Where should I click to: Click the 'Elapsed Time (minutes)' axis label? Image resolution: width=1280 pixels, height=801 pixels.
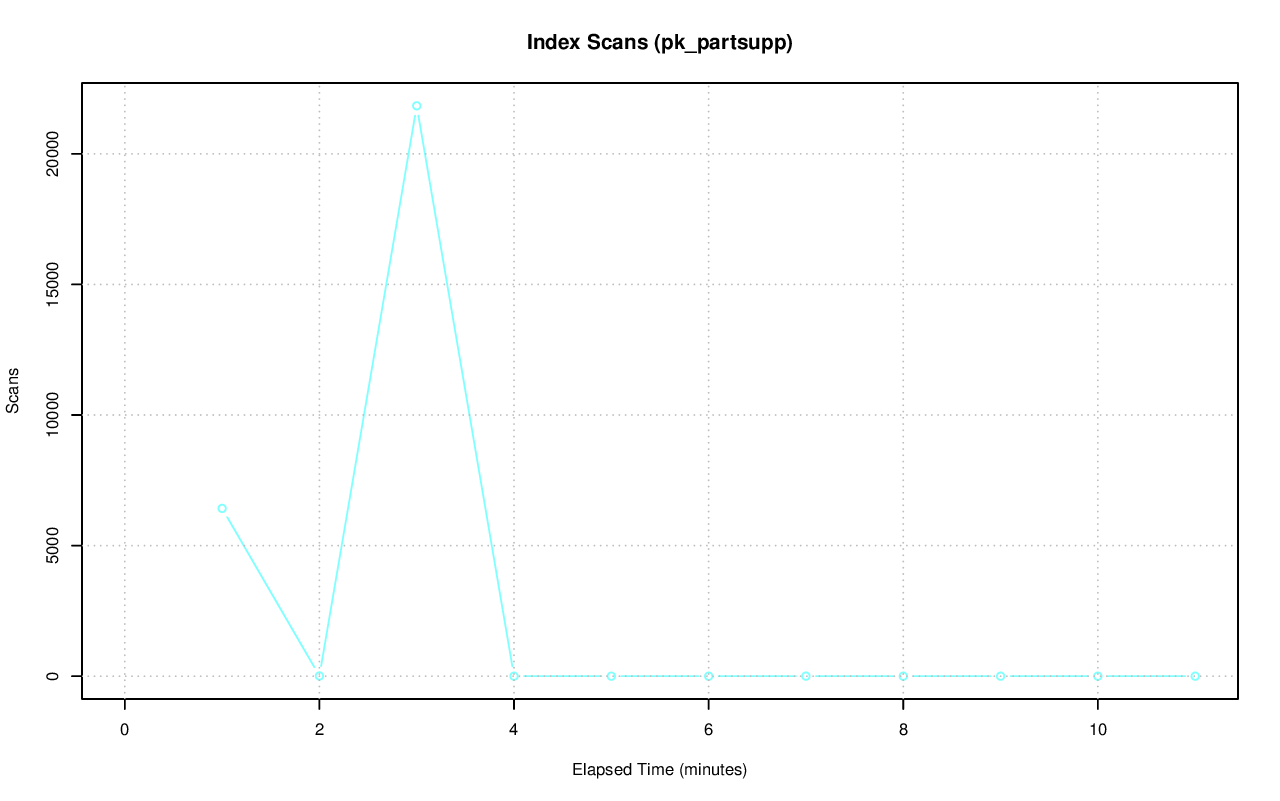659,770
